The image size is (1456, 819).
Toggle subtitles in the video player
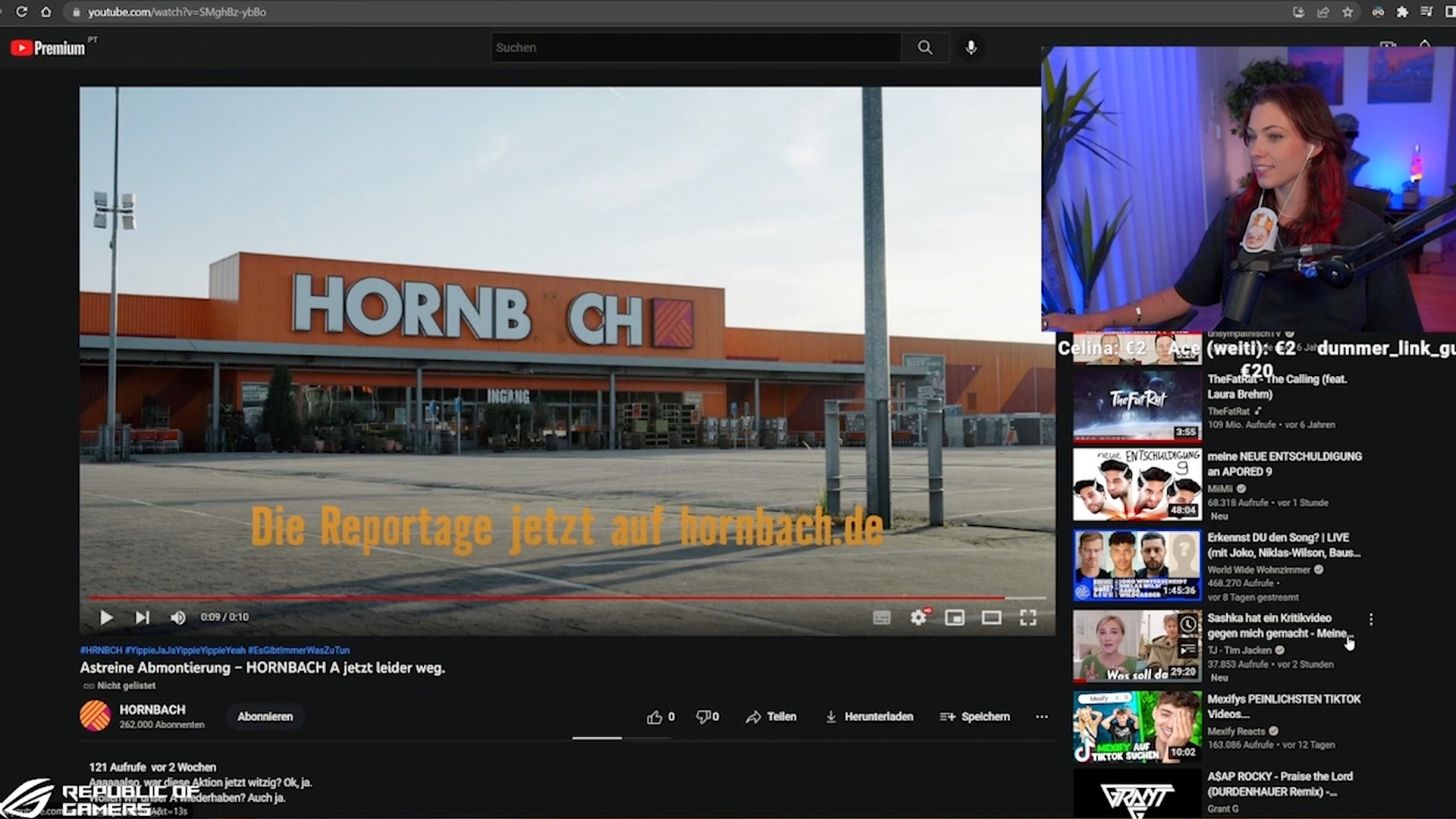coord(881,618)
